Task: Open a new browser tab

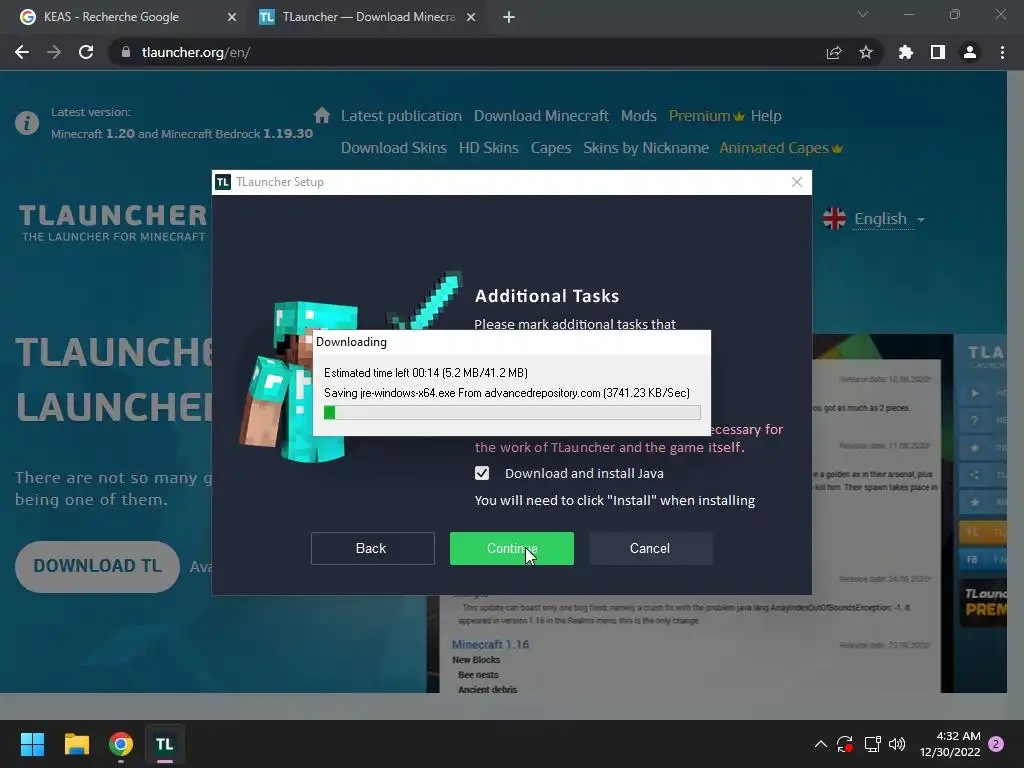Action: (509, 17)
